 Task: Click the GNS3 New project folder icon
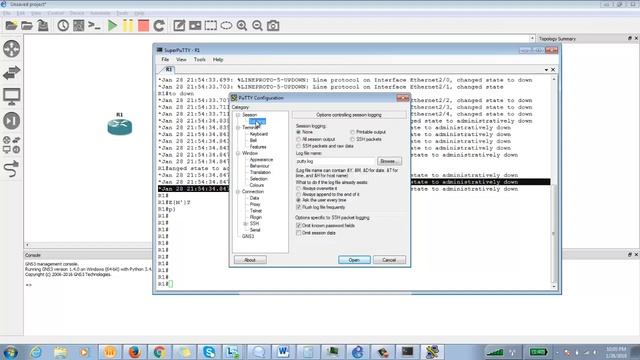(x=11, y=26)
